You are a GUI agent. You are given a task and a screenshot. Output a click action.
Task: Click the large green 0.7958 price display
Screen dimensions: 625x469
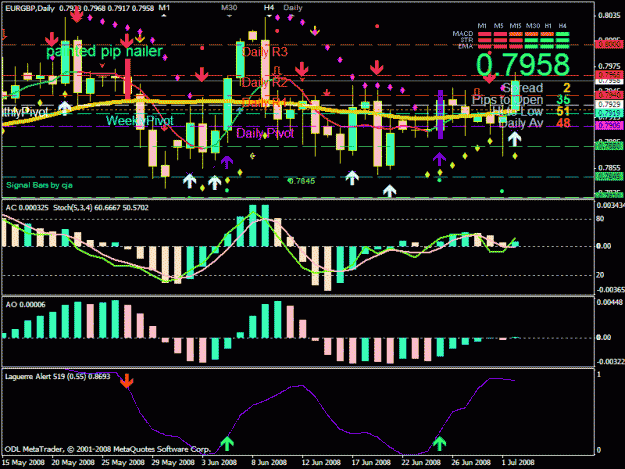523,65
